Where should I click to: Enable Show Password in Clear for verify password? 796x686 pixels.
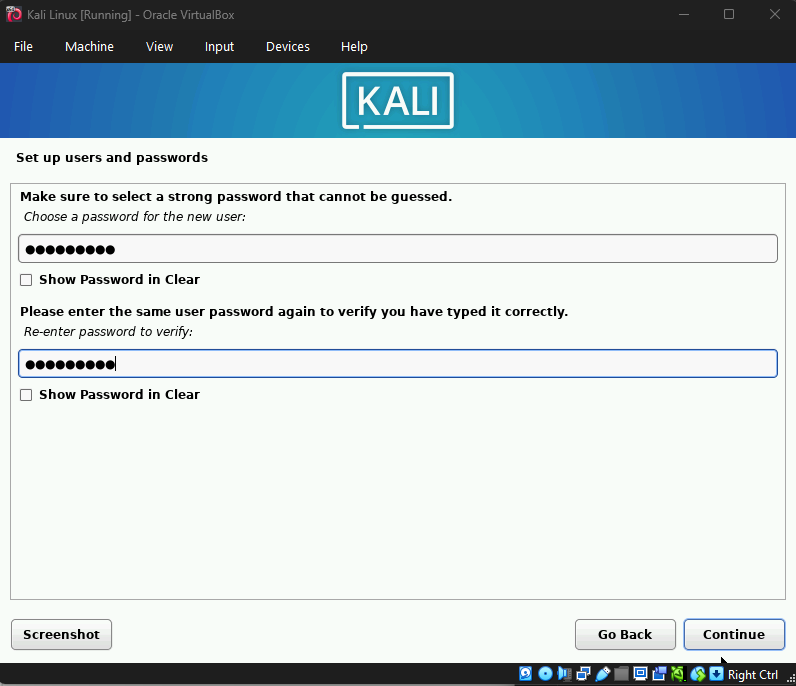point(27,395)
